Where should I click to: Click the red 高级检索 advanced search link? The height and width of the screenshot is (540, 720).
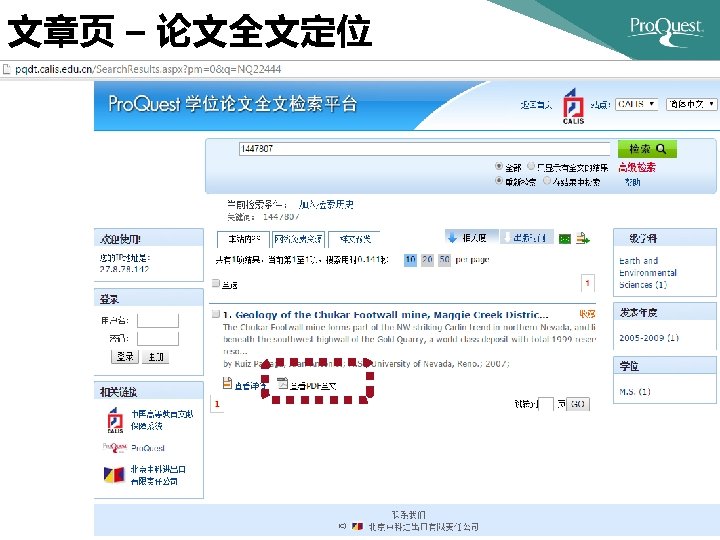[x=637, y=168]
